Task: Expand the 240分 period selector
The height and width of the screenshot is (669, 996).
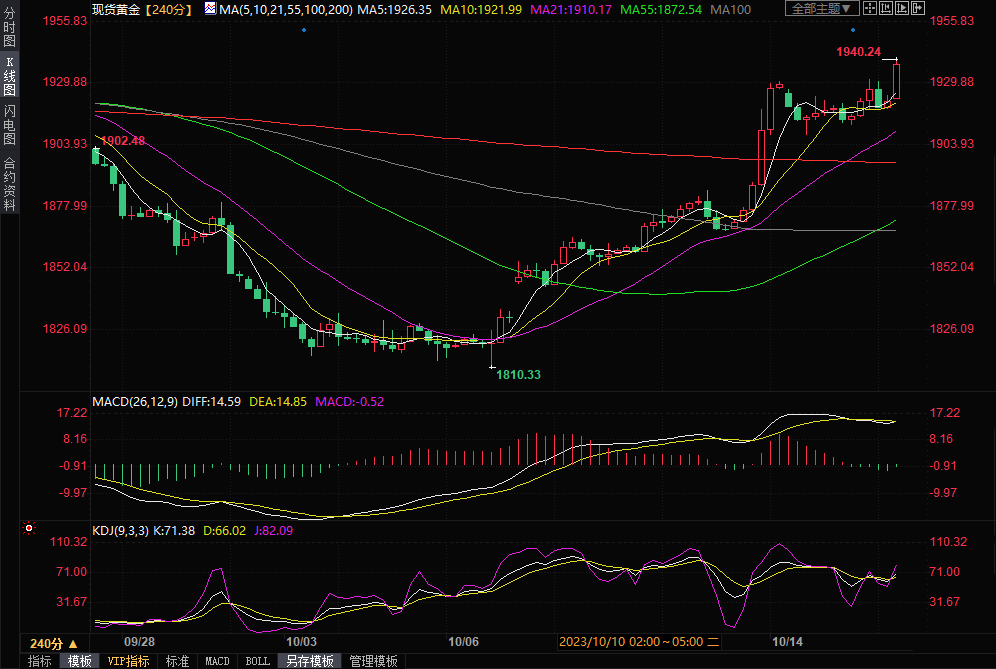Action: pyautogui.click(x=52, y=643)
